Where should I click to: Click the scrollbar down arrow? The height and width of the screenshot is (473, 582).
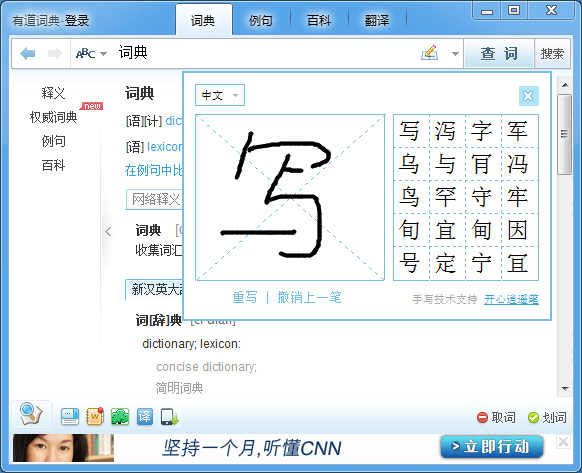565,389
